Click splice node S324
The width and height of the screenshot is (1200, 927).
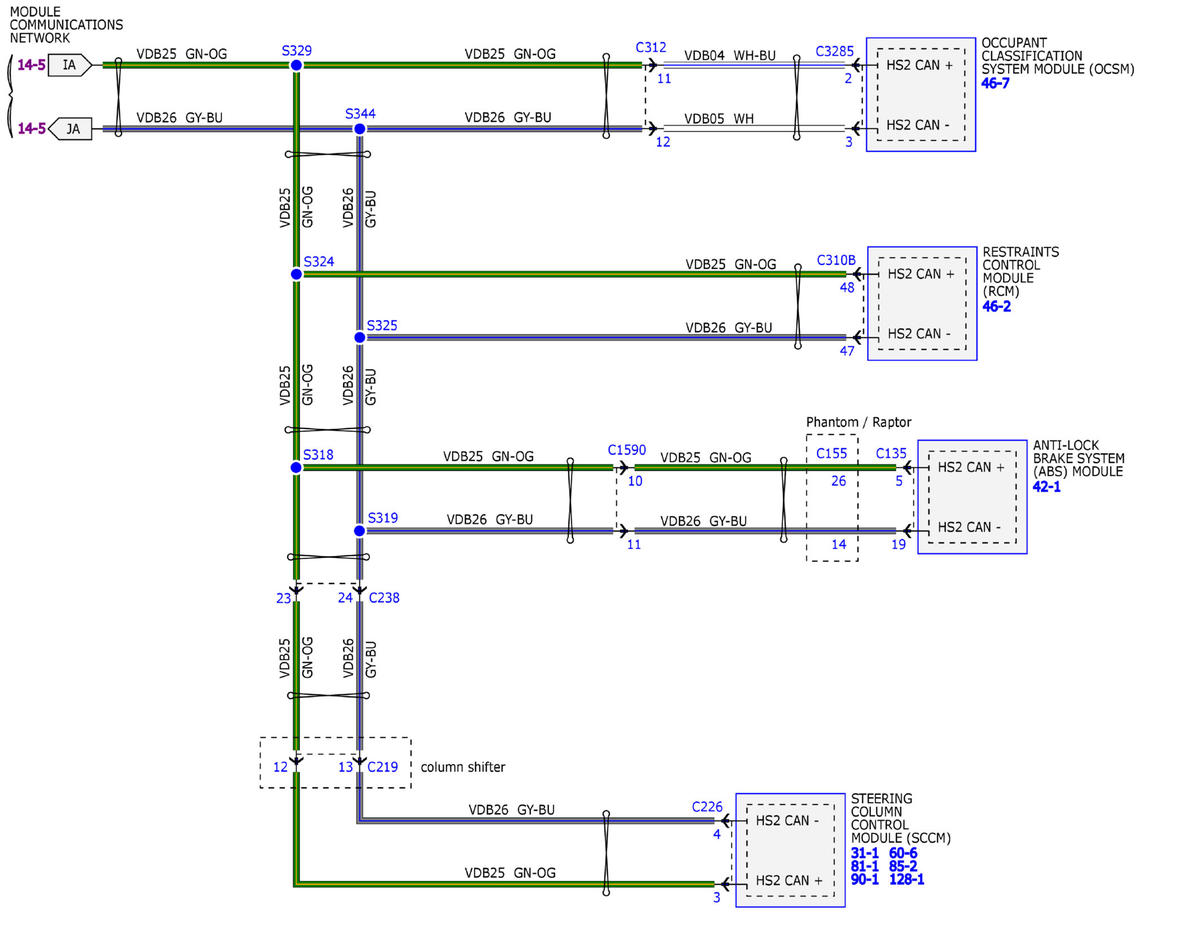click(296, 274)
